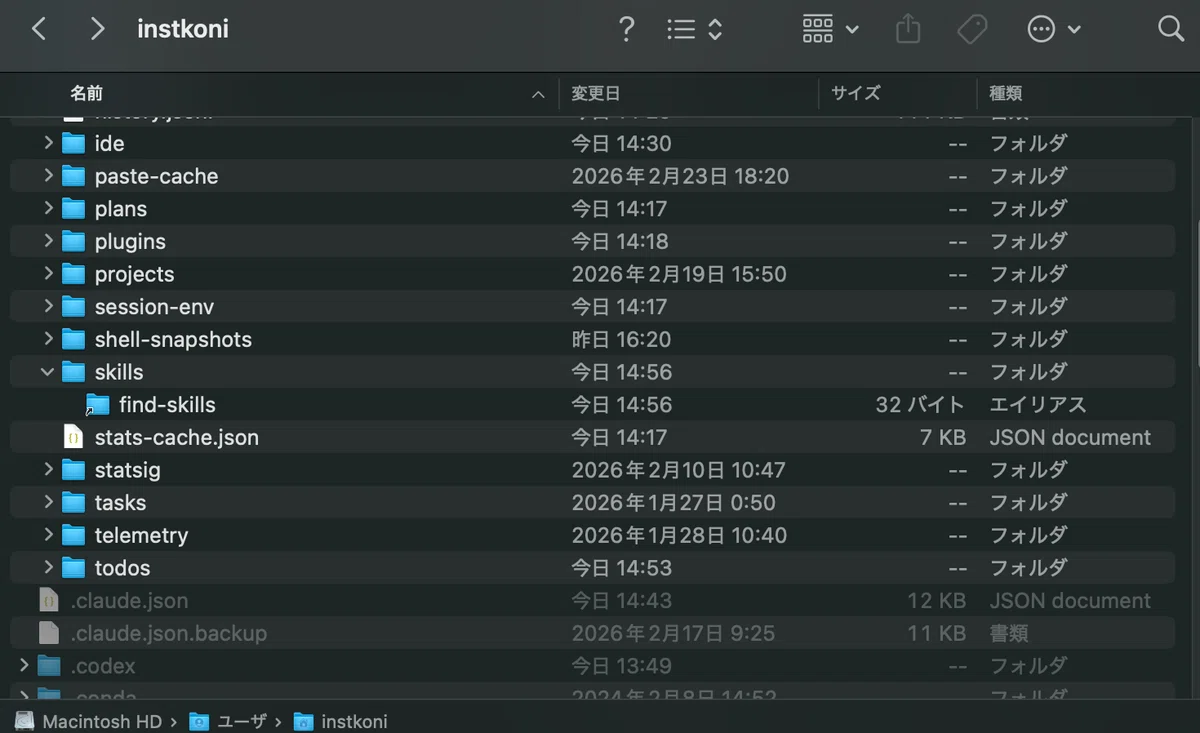Go back with the left chevron
Viewport: 1200px width, 733px height.
39,29
